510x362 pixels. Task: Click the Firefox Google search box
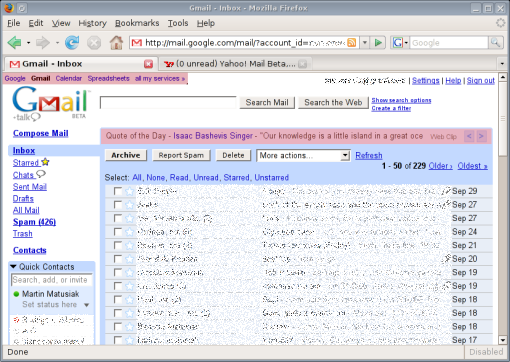click(449, 43)
